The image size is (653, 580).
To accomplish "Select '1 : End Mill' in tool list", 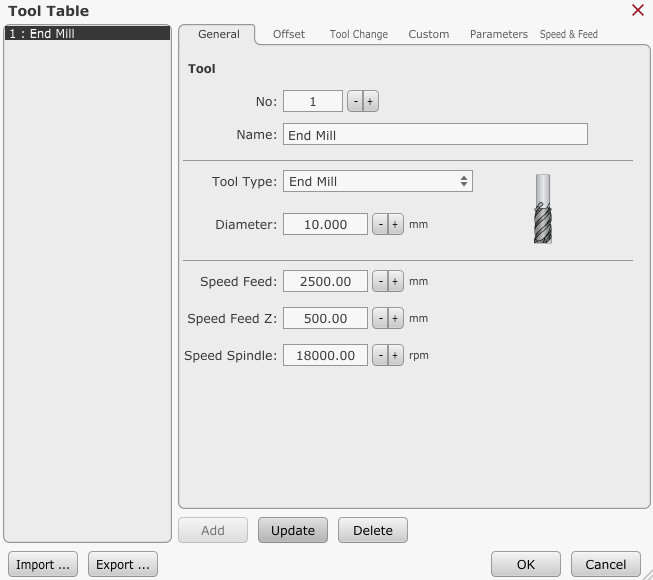I will [x=87, y=34].
